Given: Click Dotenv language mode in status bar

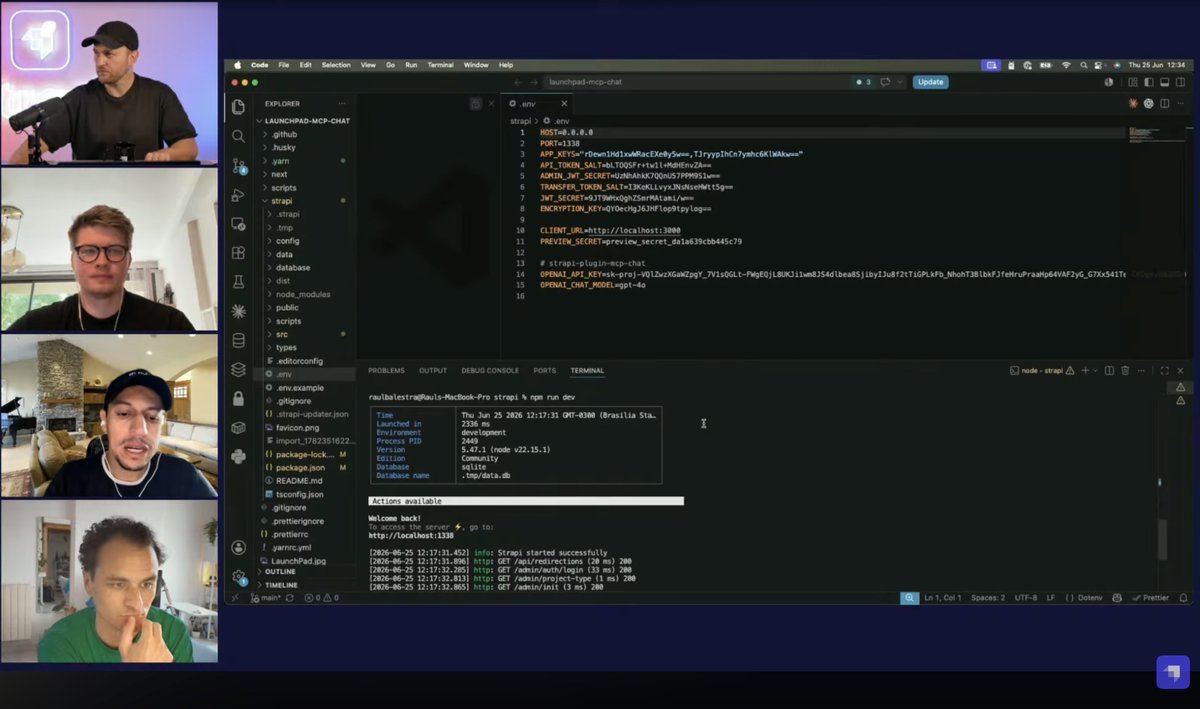Looking at the screenshot, I should (1083, 597).
